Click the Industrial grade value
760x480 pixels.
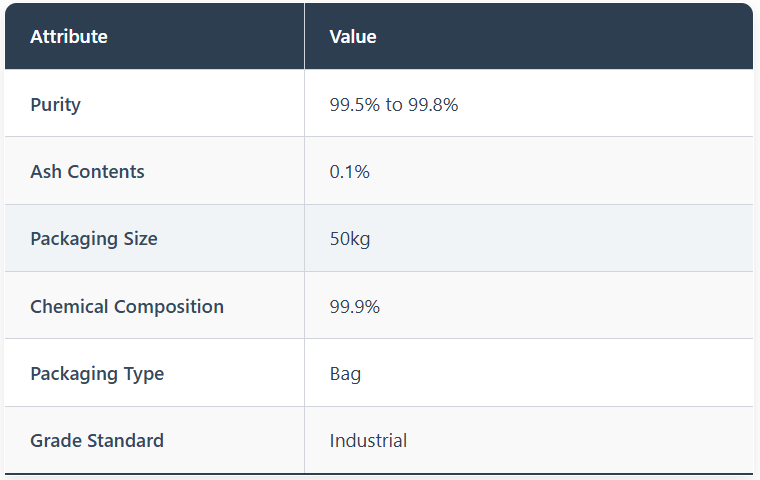[368, 441]
